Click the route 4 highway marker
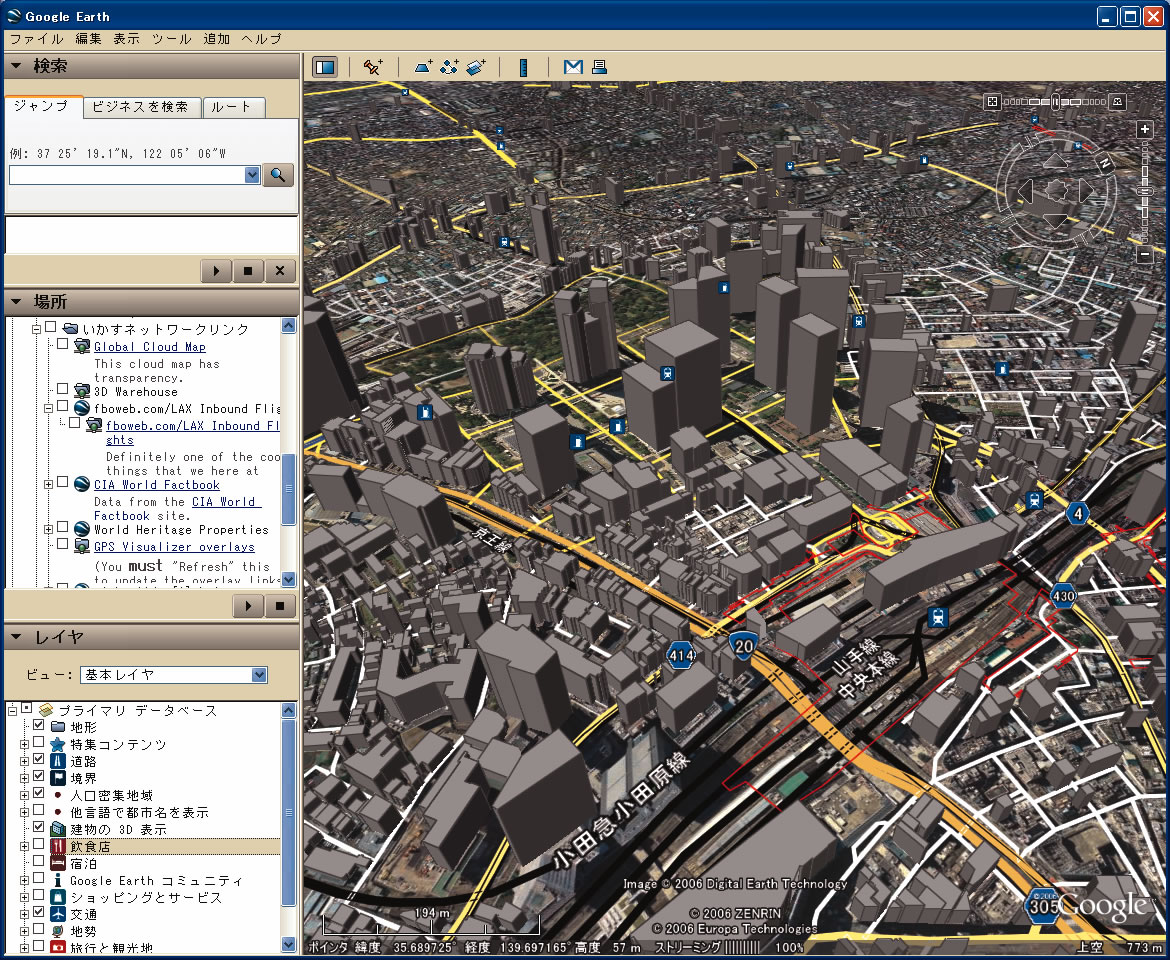The width and height of the screenshot is (1170, 960). coord(1077,512)
